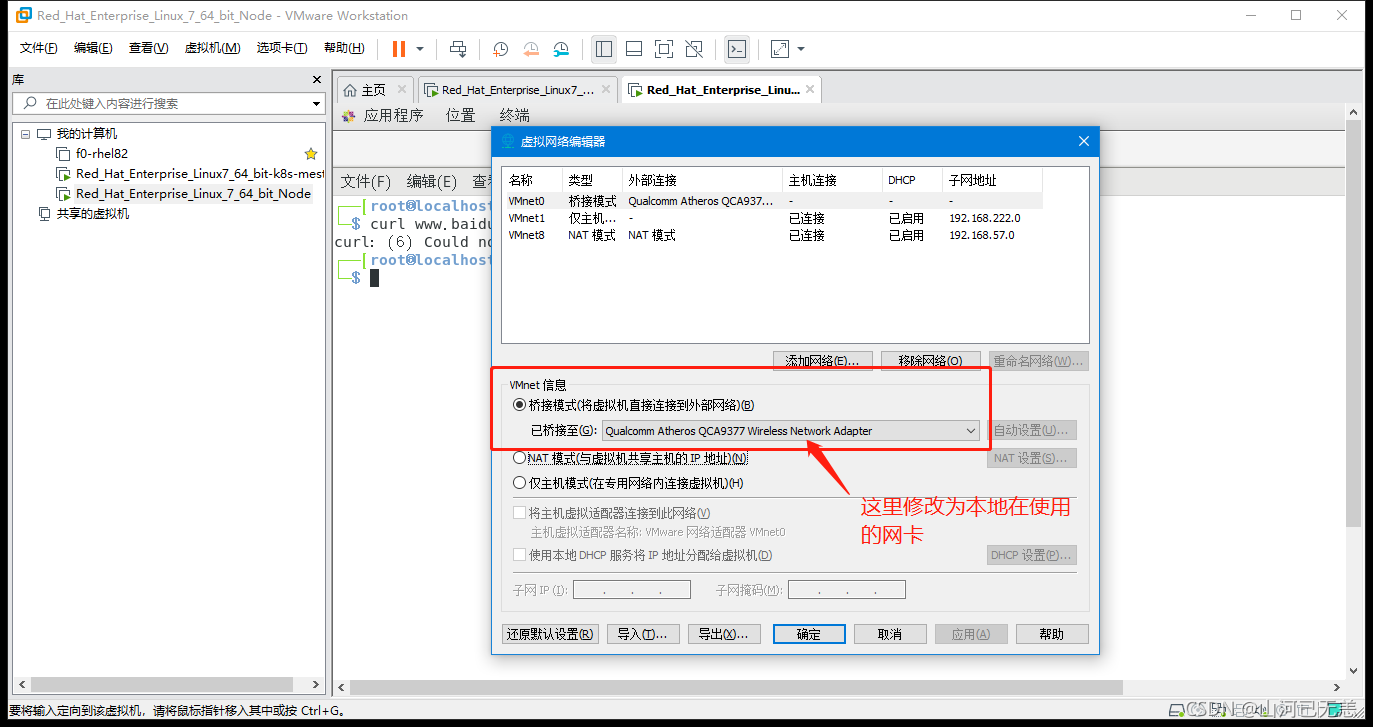
Task: Click the library horizontal scrollbar right arrow
Action: pyautogui.click(x=317, y=685)
